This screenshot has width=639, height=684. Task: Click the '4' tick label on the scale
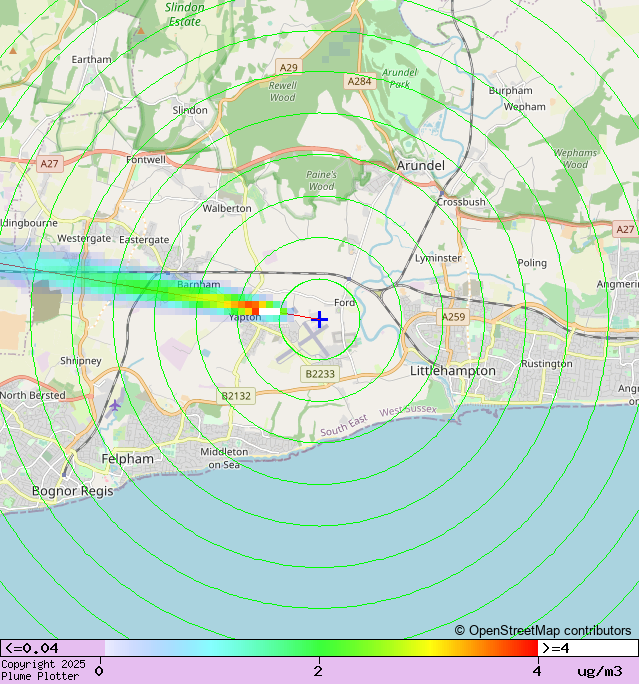pos(537,671)
